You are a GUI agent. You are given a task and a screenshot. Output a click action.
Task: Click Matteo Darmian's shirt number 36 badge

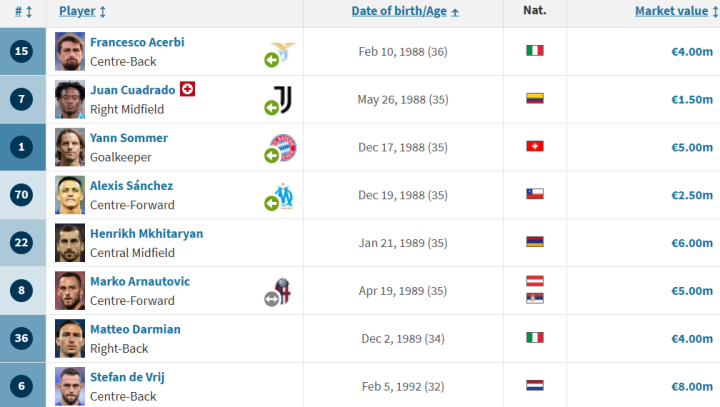click(24, 338)
